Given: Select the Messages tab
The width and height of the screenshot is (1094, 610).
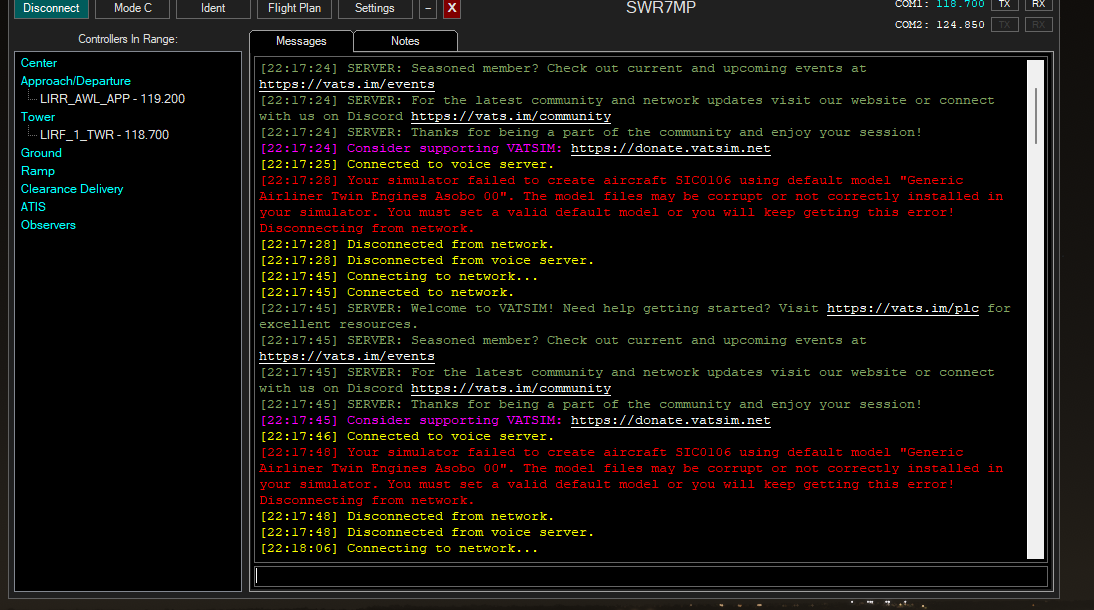Looking at the screenshot, I should 301,41.
